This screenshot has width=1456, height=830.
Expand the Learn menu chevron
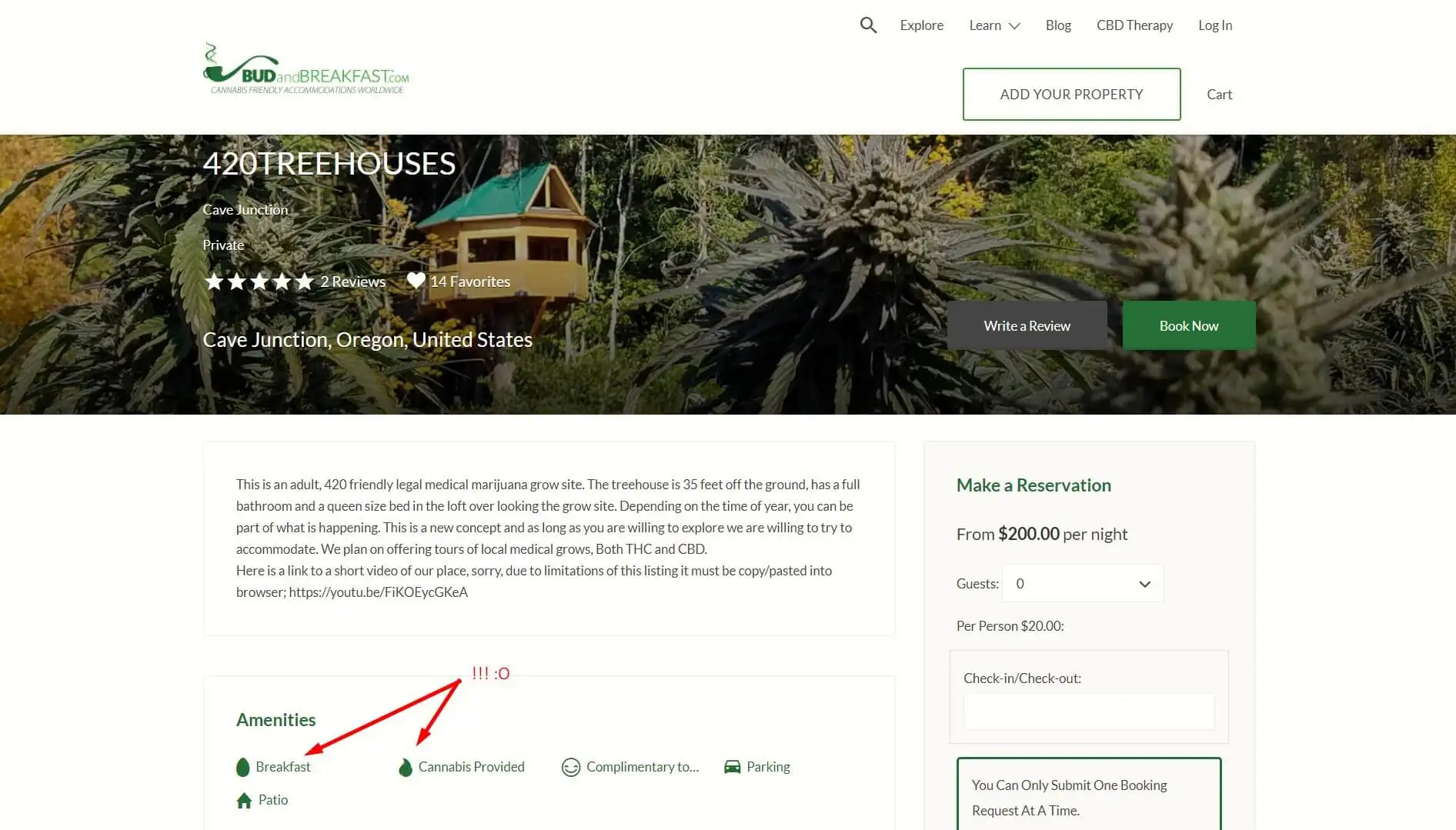pos(1014,26)
